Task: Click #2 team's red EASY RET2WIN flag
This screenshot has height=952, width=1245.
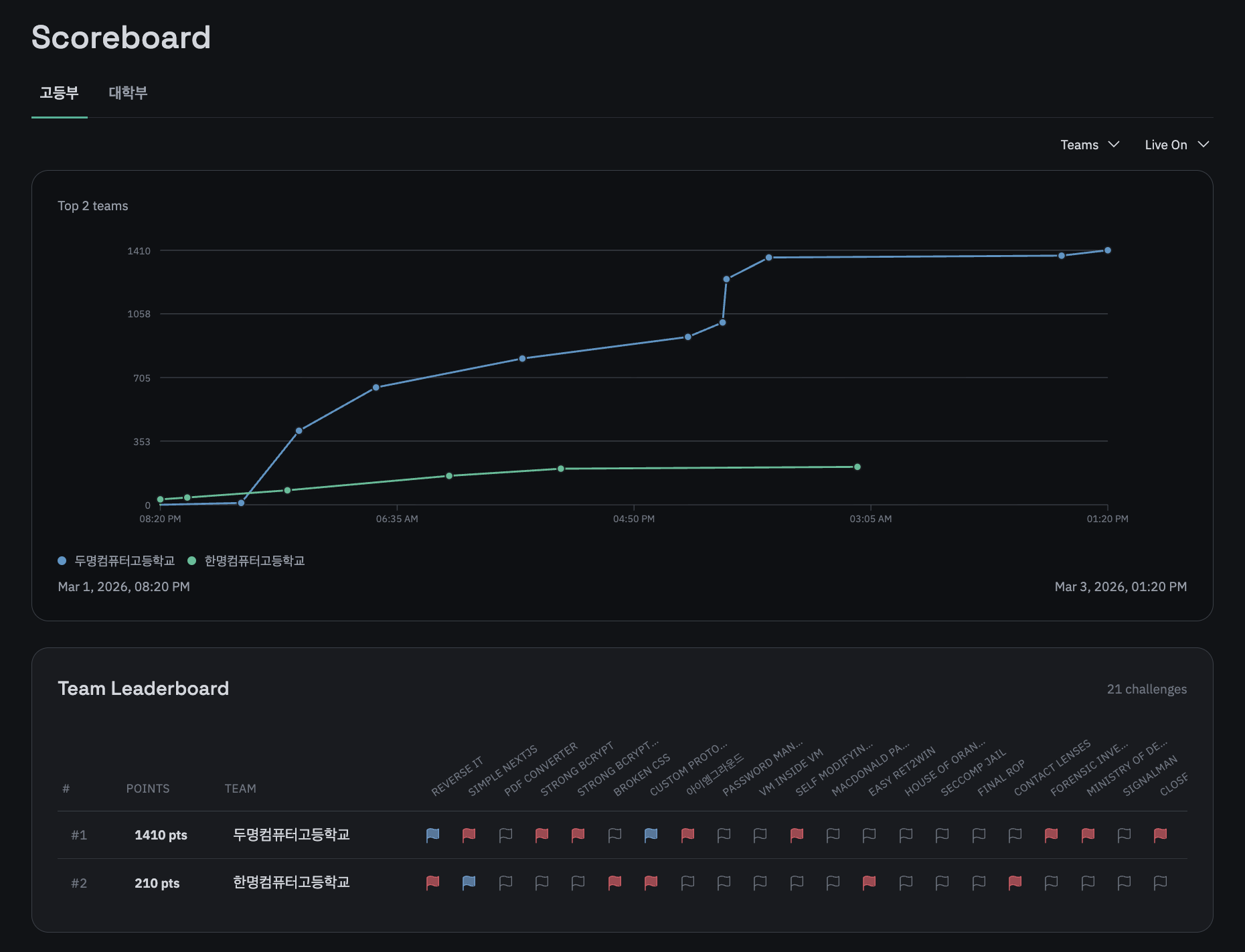Action: tap(869, 883)
